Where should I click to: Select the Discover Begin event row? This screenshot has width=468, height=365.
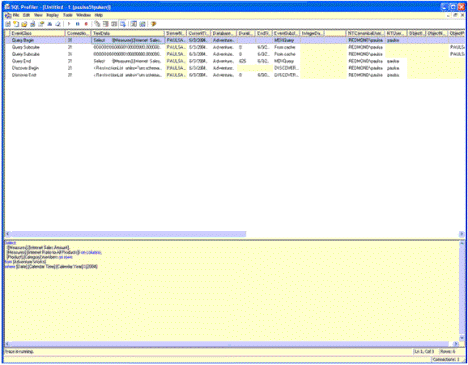(235, 68)
